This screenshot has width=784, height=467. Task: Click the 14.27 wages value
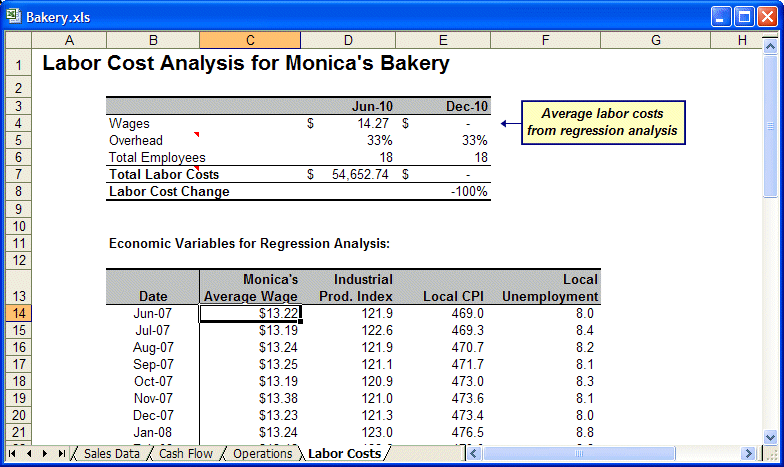click(x=373, y=123)
